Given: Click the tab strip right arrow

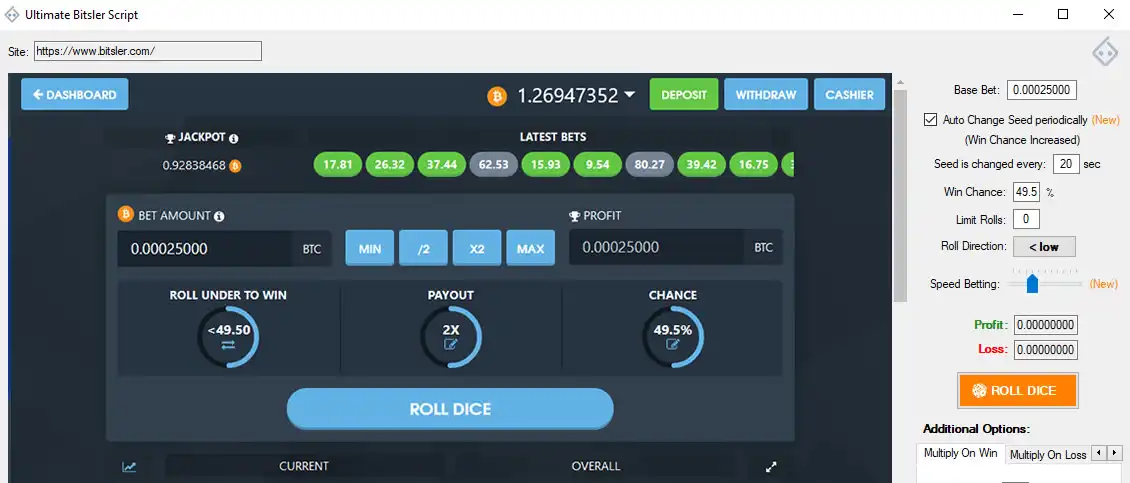Looking at the screenshot, I should pyautogui.click(x=1115, y=453).
